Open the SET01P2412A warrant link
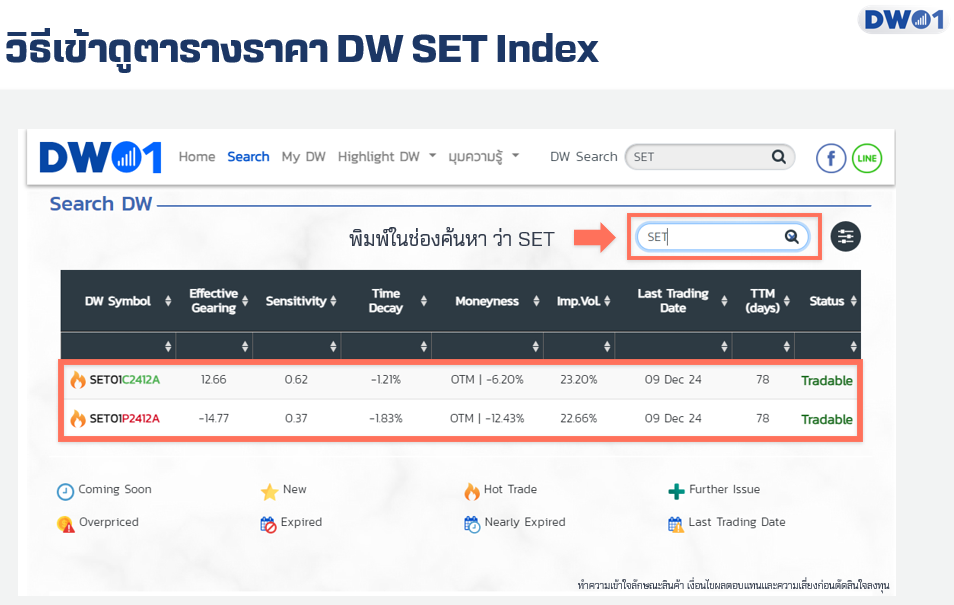The image size is (954, 605). pyautogui.click(x=125, y=419)
